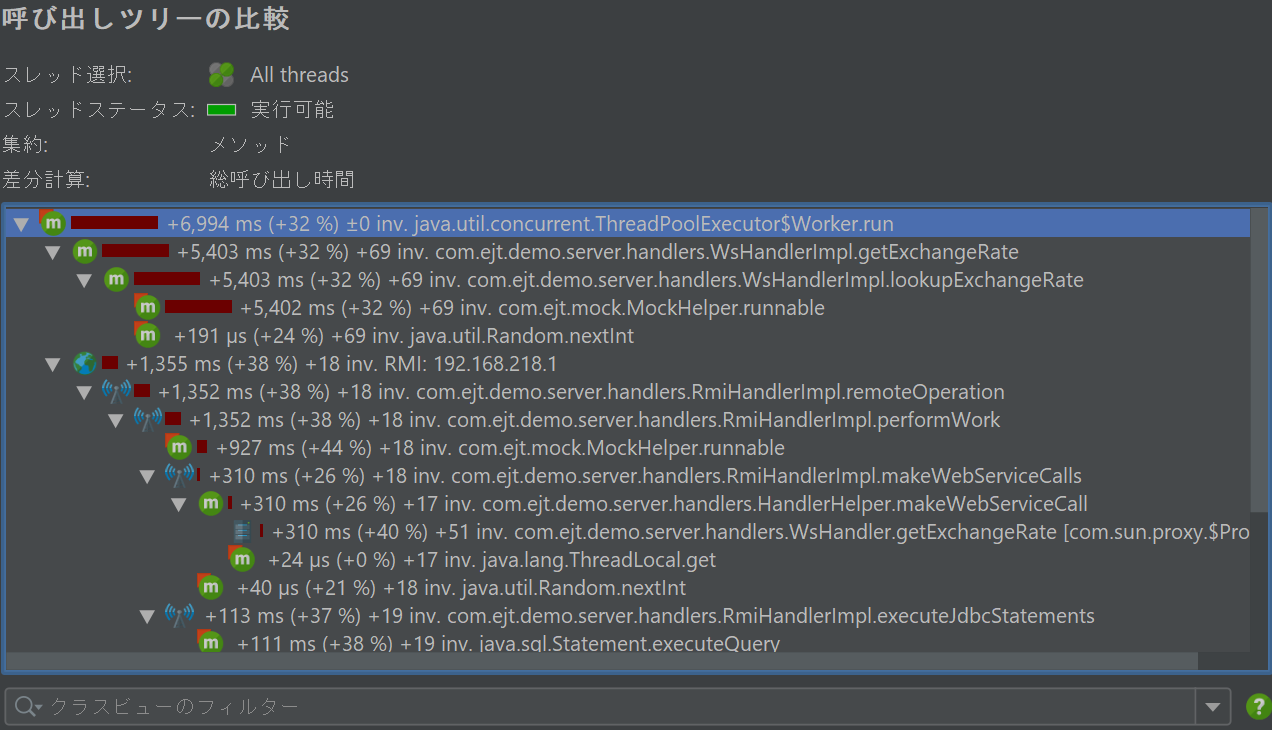Open the green help icon
The width and height of the screenshot is (1272, 730).
[x=1257, y=707]
